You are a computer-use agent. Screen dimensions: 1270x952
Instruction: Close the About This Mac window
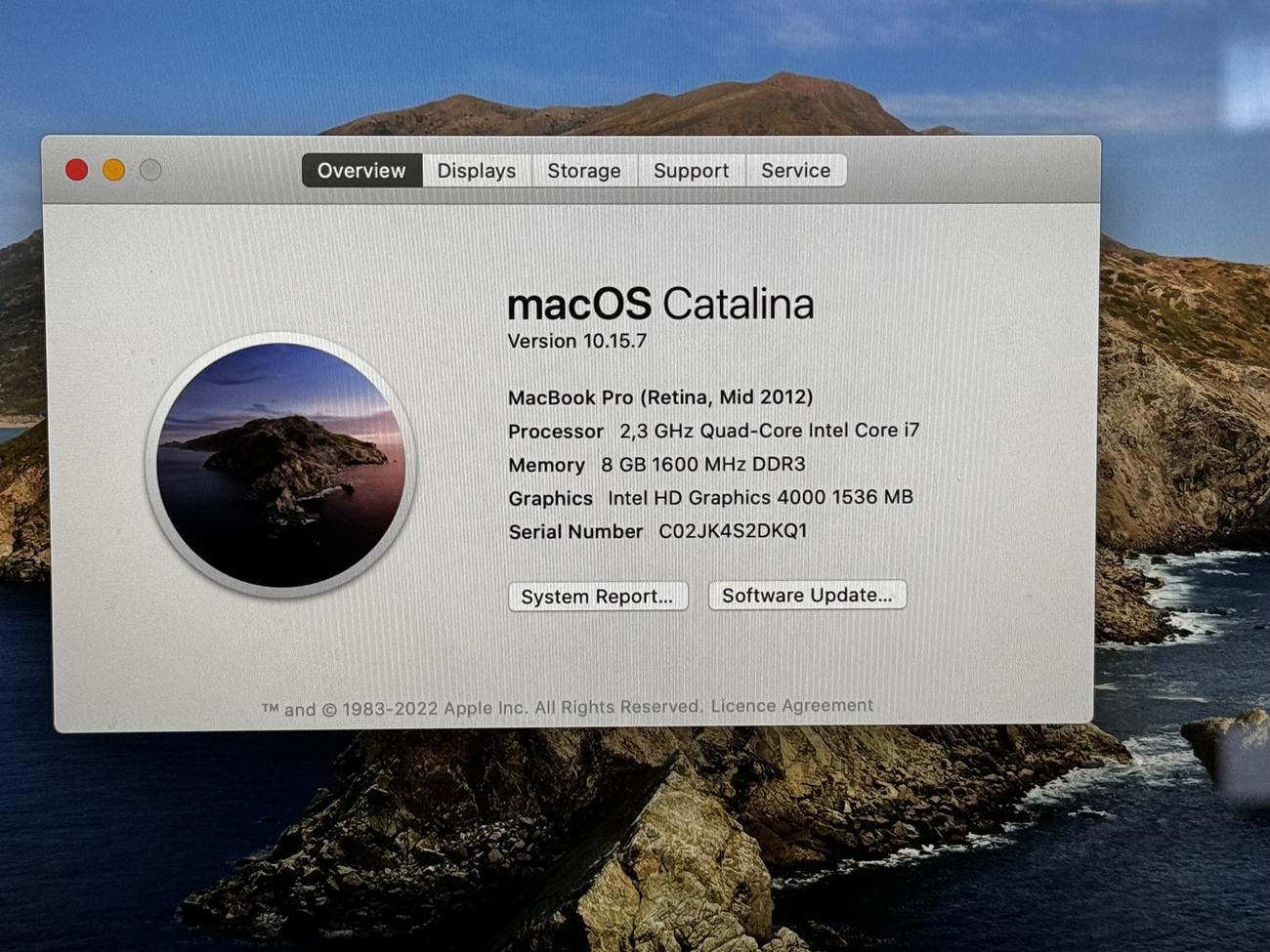click(76, 170)
